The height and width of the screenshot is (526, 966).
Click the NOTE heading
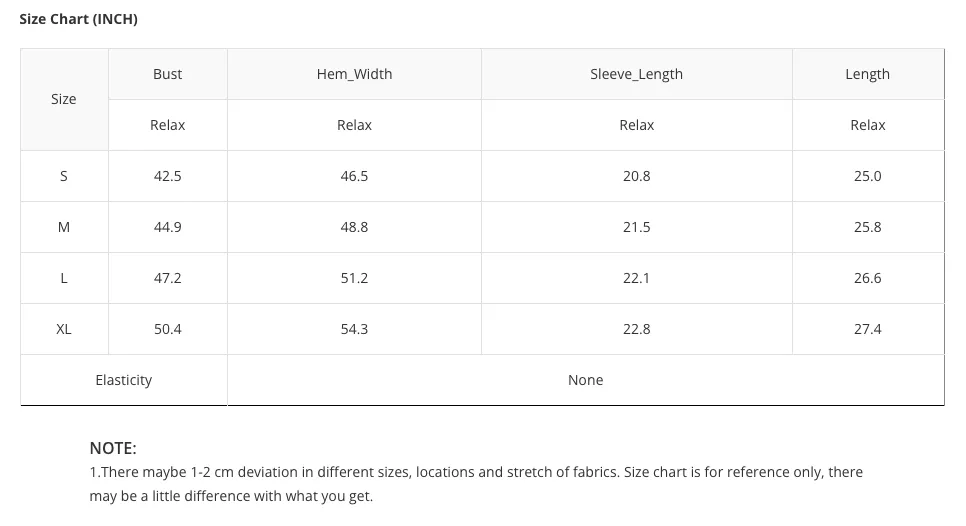[x=113, y=448]
